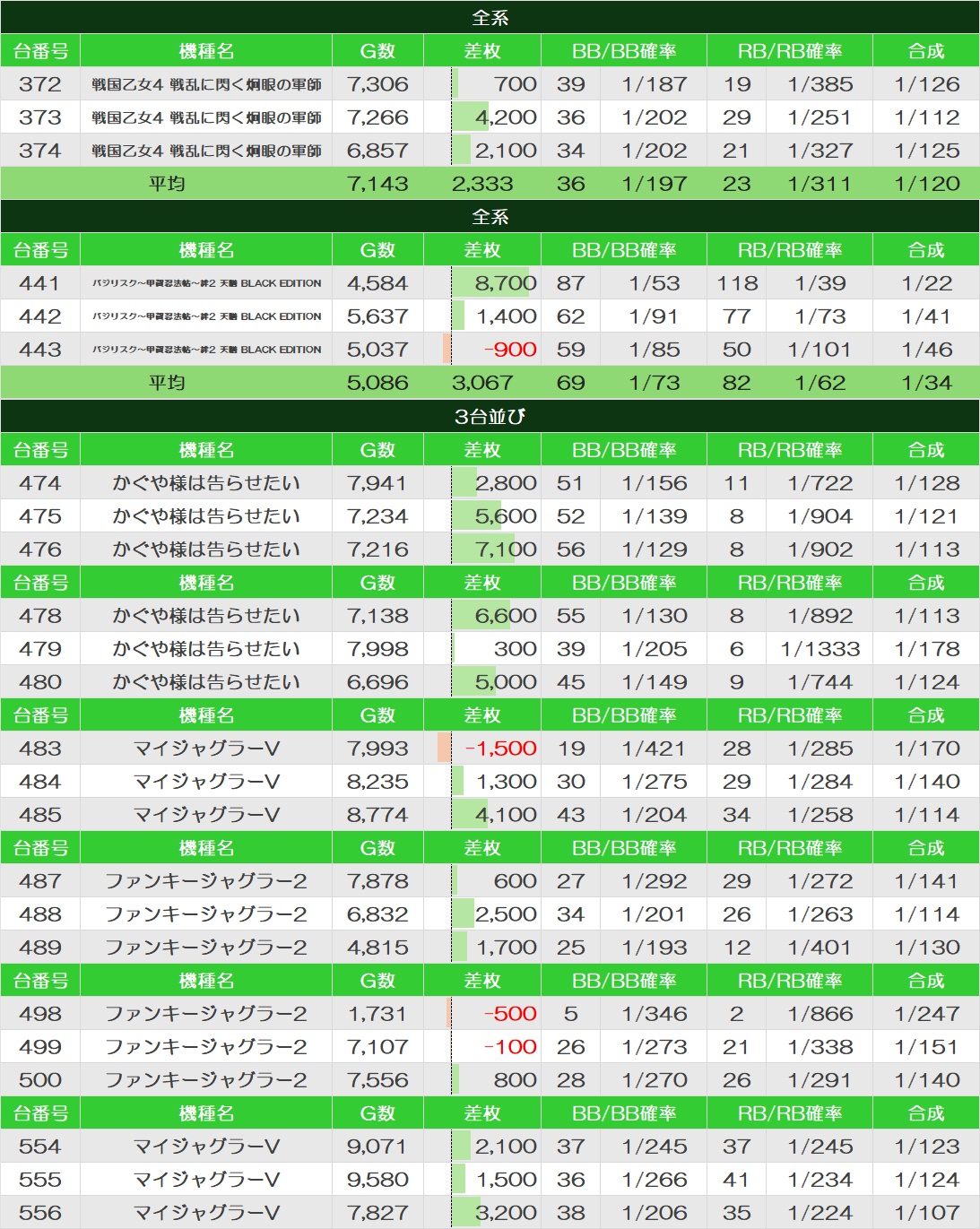Click average combined rate 1/34
980x1229 pixels.
click(x=927, y=383)
